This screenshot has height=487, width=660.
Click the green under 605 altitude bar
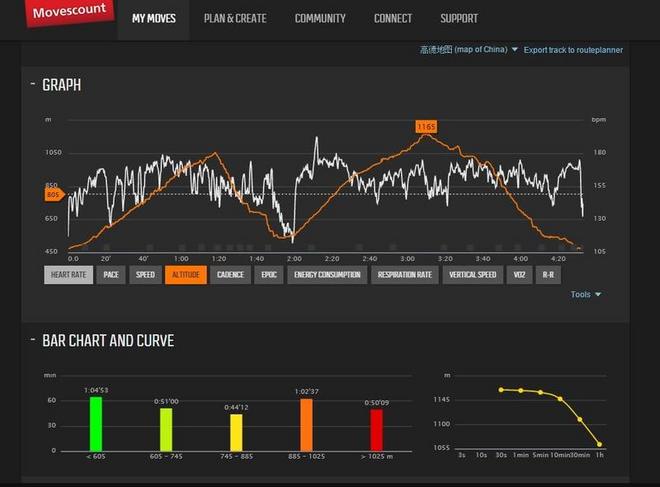96,424
